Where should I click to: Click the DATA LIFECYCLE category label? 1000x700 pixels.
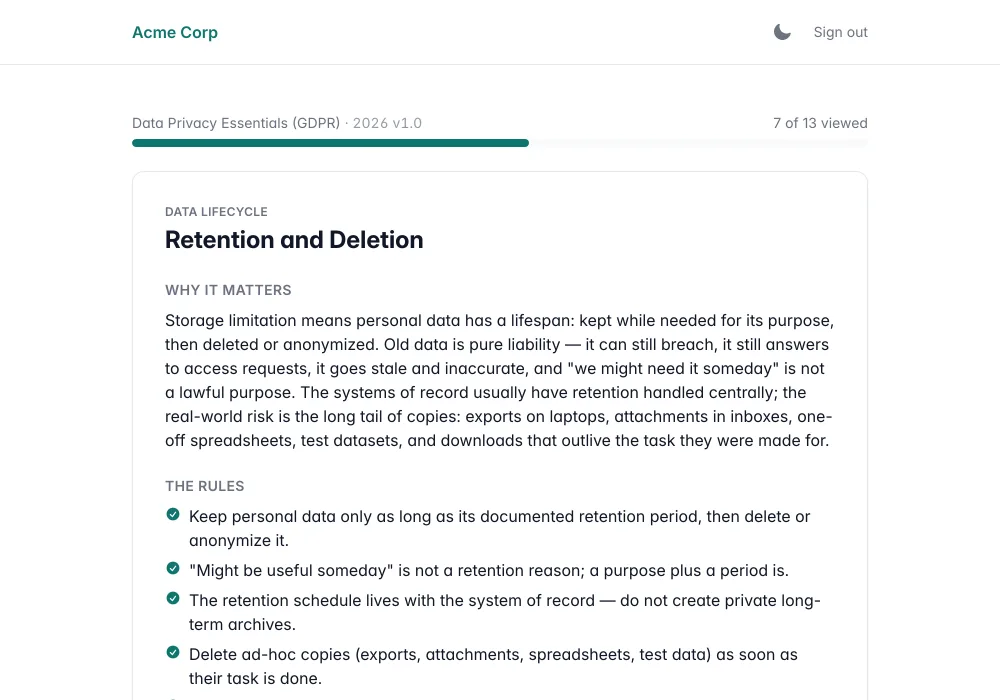tap(216, 212)
